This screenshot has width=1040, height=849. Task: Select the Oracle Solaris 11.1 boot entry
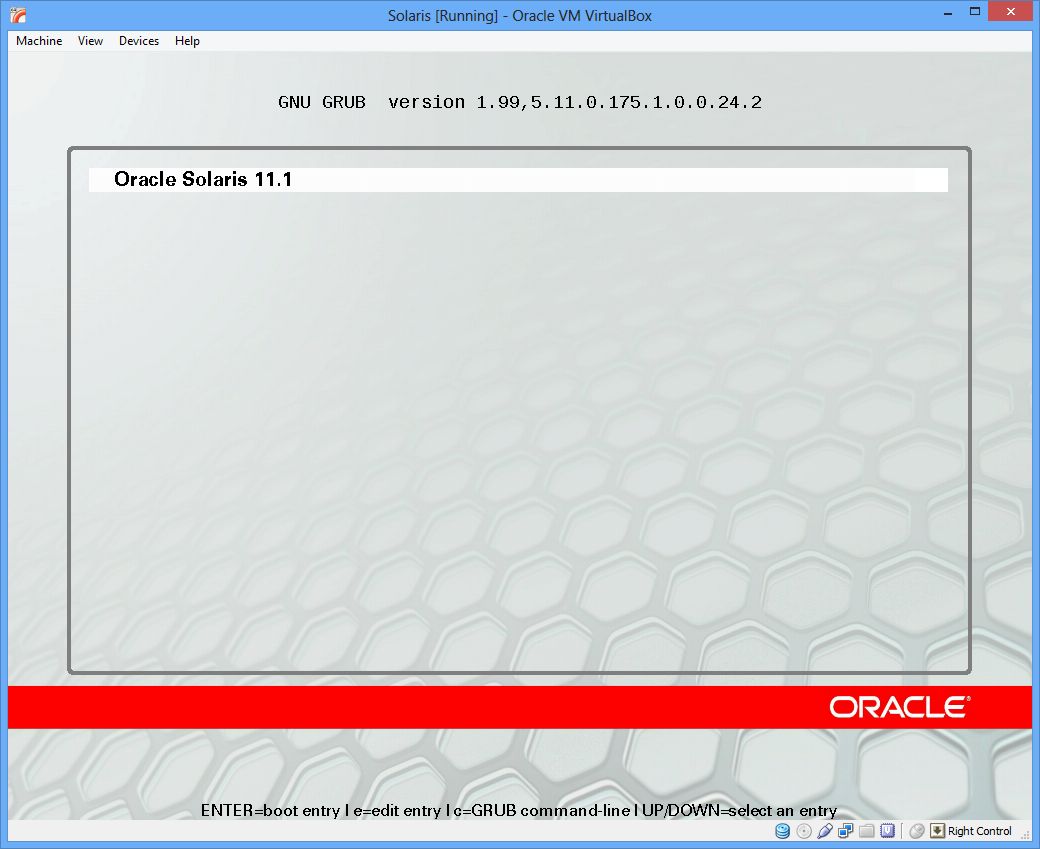pyautogui.click(x=518, y=180)
